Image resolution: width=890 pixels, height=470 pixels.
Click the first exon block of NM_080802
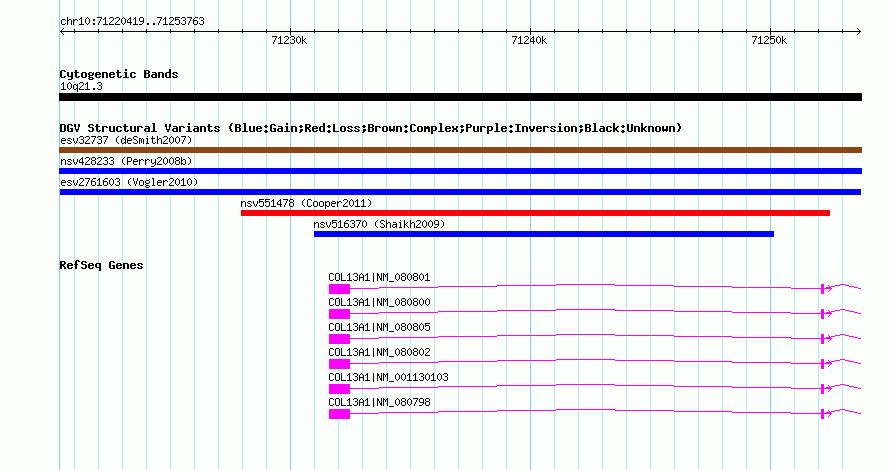pos(339,364)
